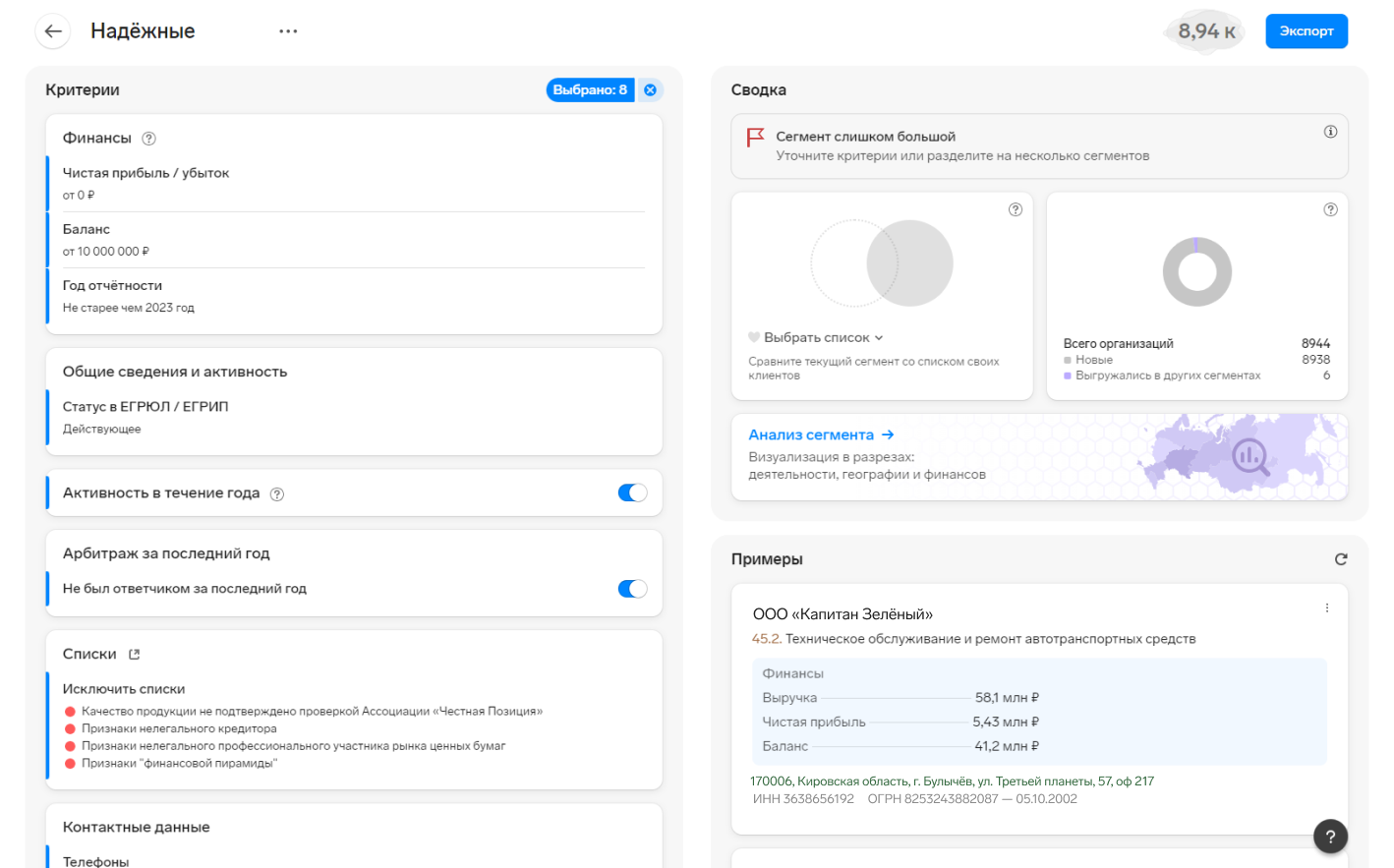Open kebab menu for ООО Капитан Зелёный

pyautogui.click(x=1327, y=608)
